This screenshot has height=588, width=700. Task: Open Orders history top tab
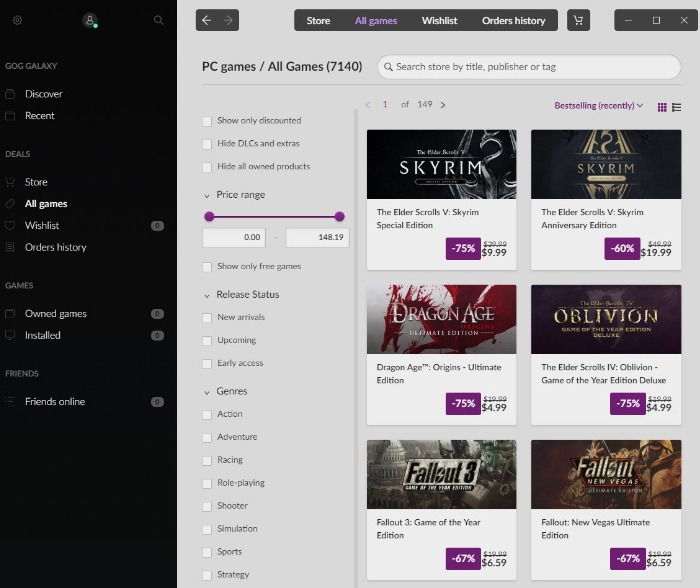pos(513,21)
